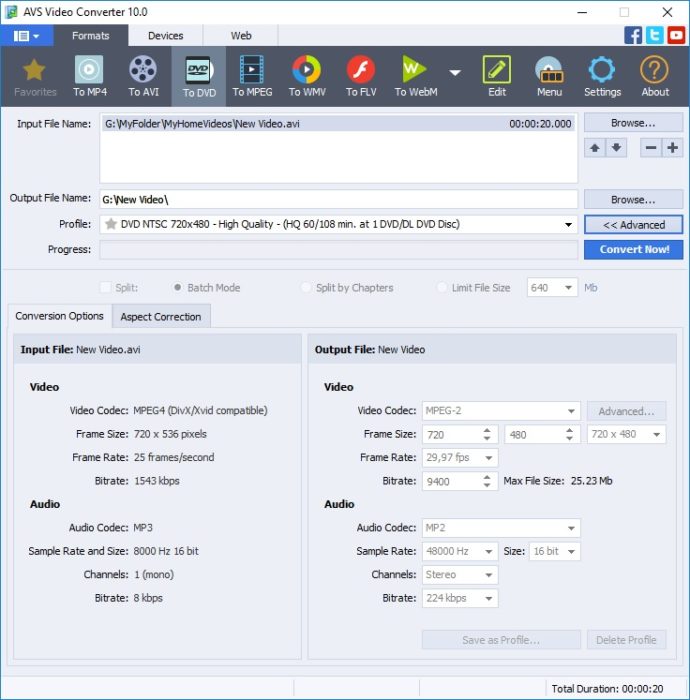Select the Batch Mode radio button
This screenshot has width=690, height=700.
point(178,288)
